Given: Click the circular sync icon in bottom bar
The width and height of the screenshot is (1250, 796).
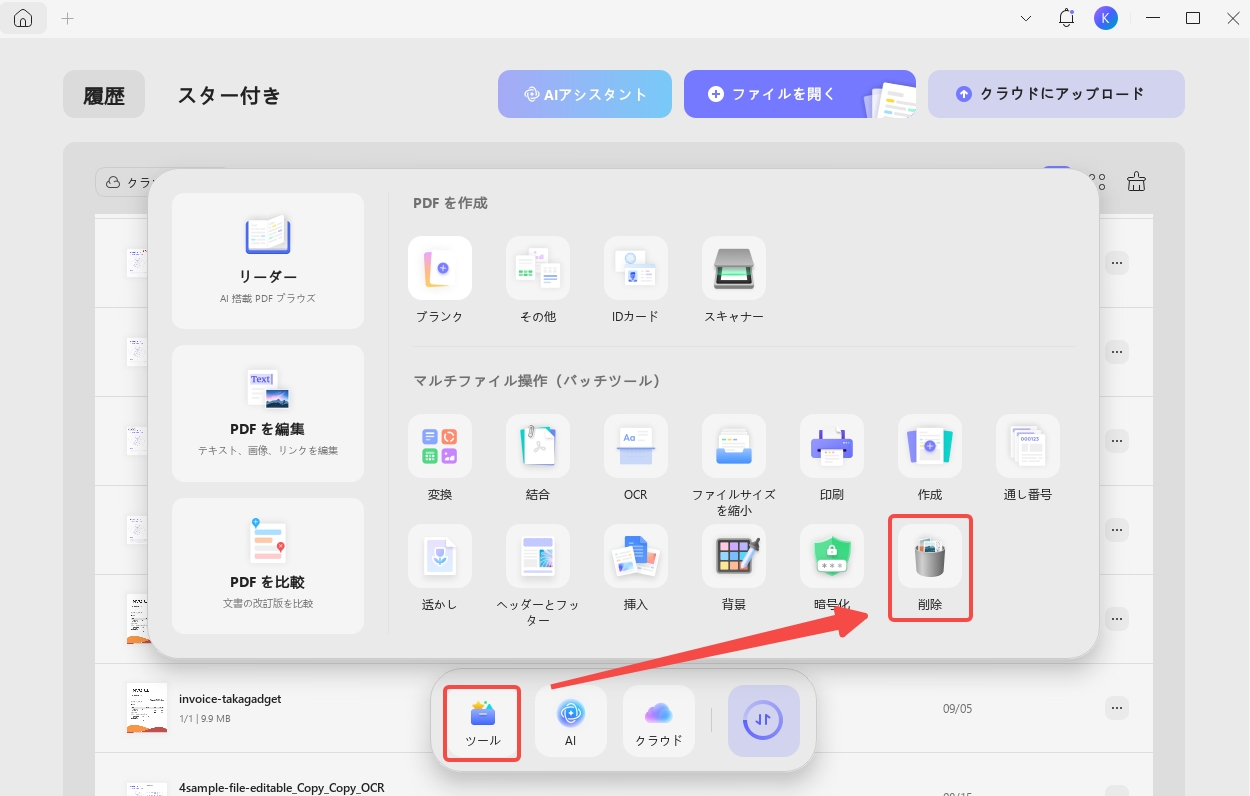Looking at the screenshot, I should (764, 721).
